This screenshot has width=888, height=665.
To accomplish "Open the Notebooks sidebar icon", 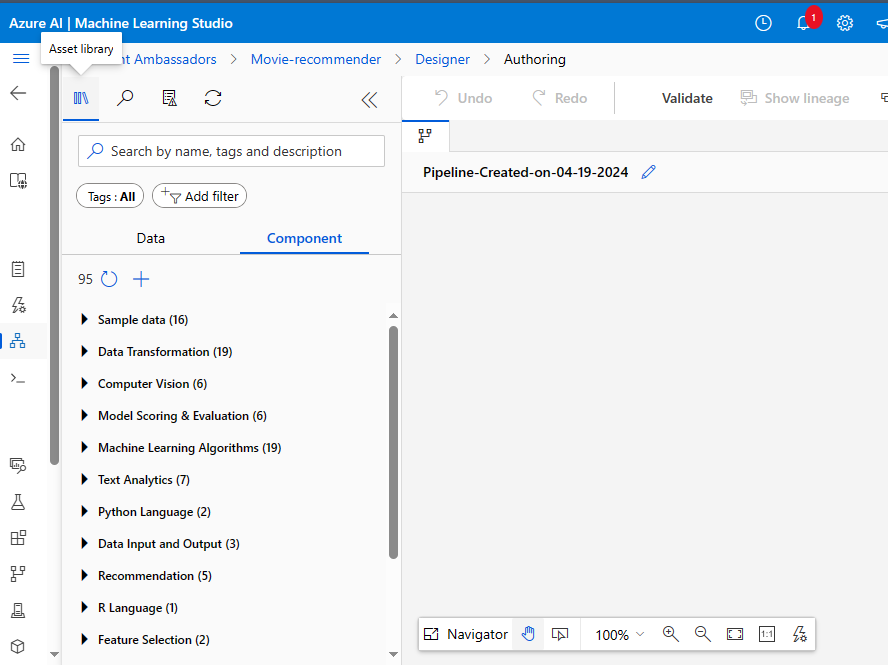I will point(18,269).
